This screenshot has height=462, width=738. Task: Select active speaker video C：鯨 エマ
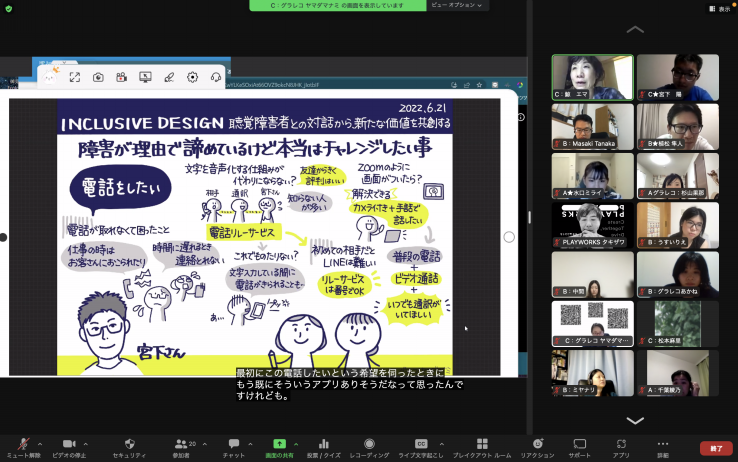pos(593,77)
